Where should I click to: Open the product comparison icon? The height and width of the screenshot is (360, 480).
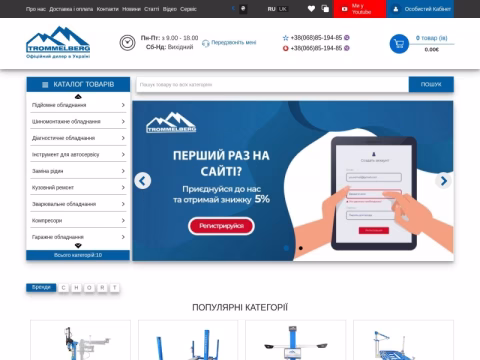click(325, 9)
